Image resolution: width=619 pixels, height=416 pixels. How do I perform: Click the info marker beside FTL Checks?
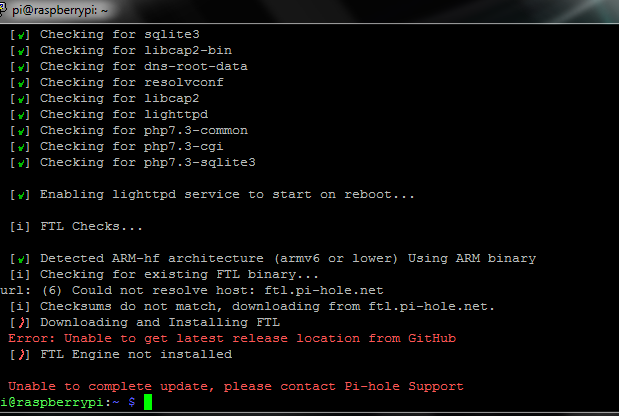point(20,227)
